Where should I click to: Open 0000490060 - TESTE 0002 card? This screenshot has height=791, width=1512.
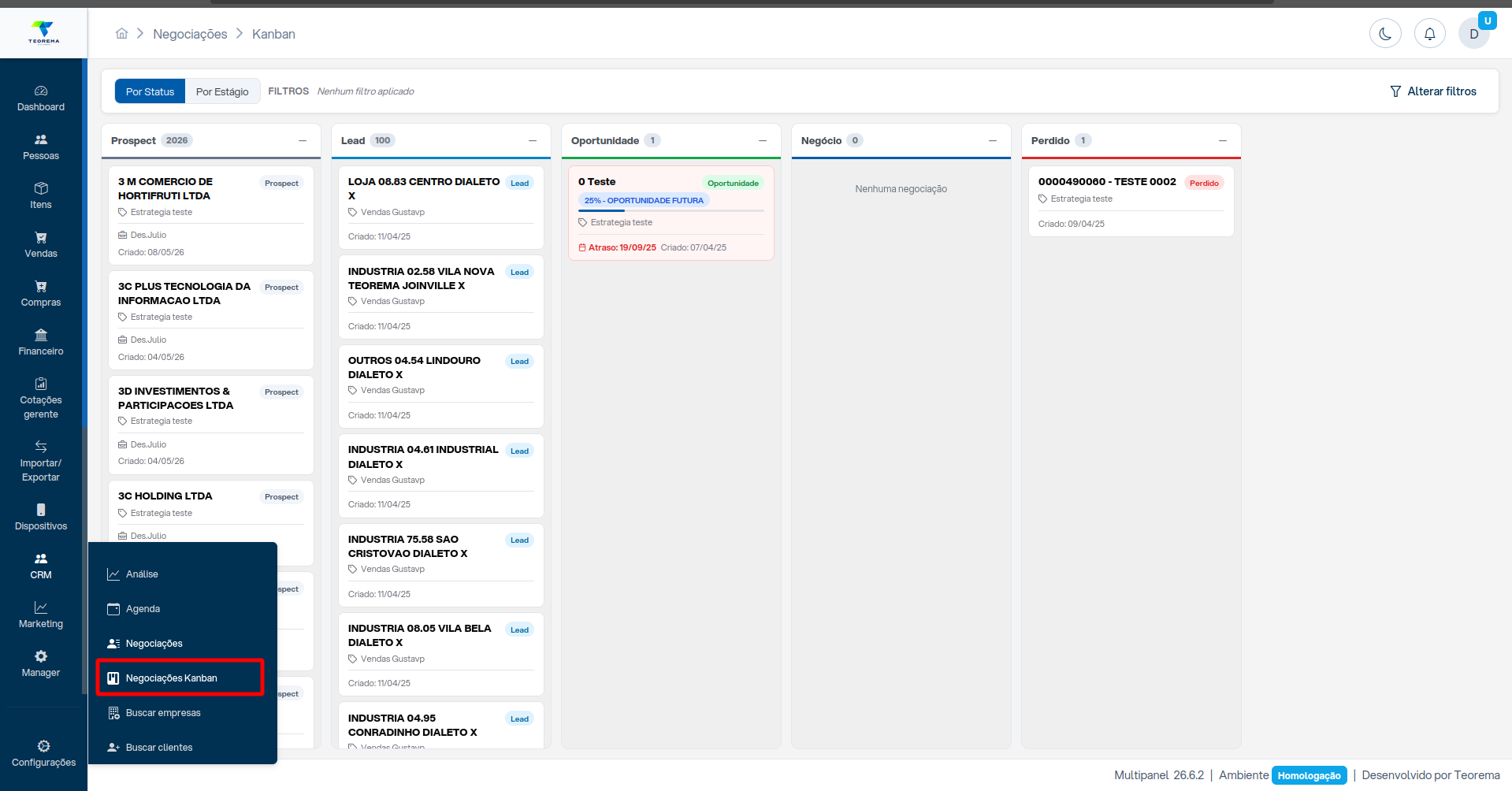click(x=1131, y=202)
